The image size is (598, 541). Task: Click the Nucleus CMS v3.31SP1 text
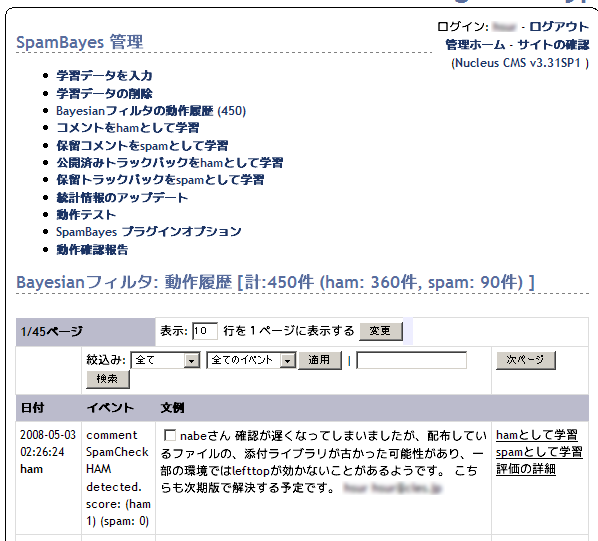(x=520, y=63)
